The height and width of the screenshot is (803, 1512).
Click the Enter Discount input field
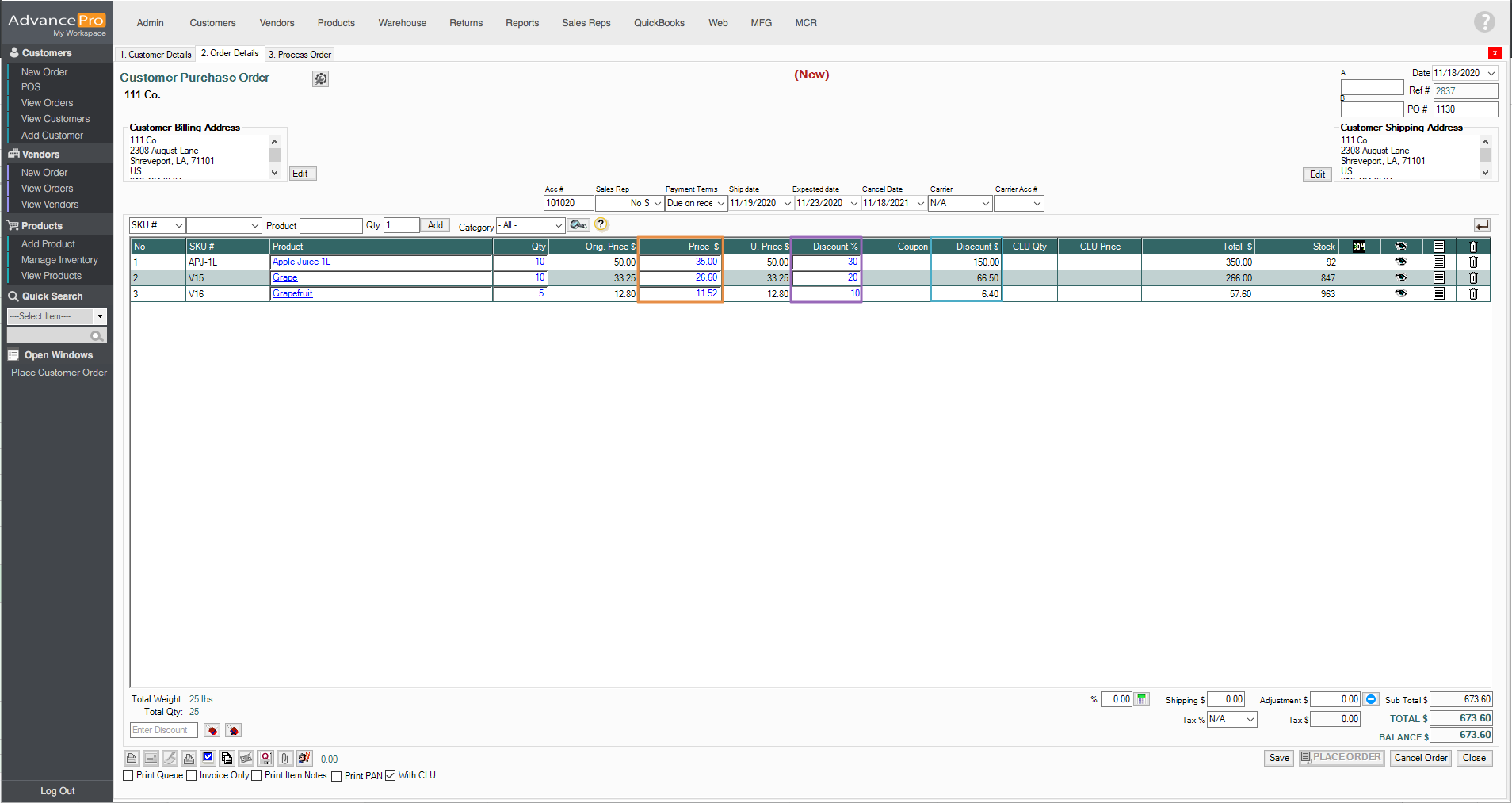pos(163,730)
